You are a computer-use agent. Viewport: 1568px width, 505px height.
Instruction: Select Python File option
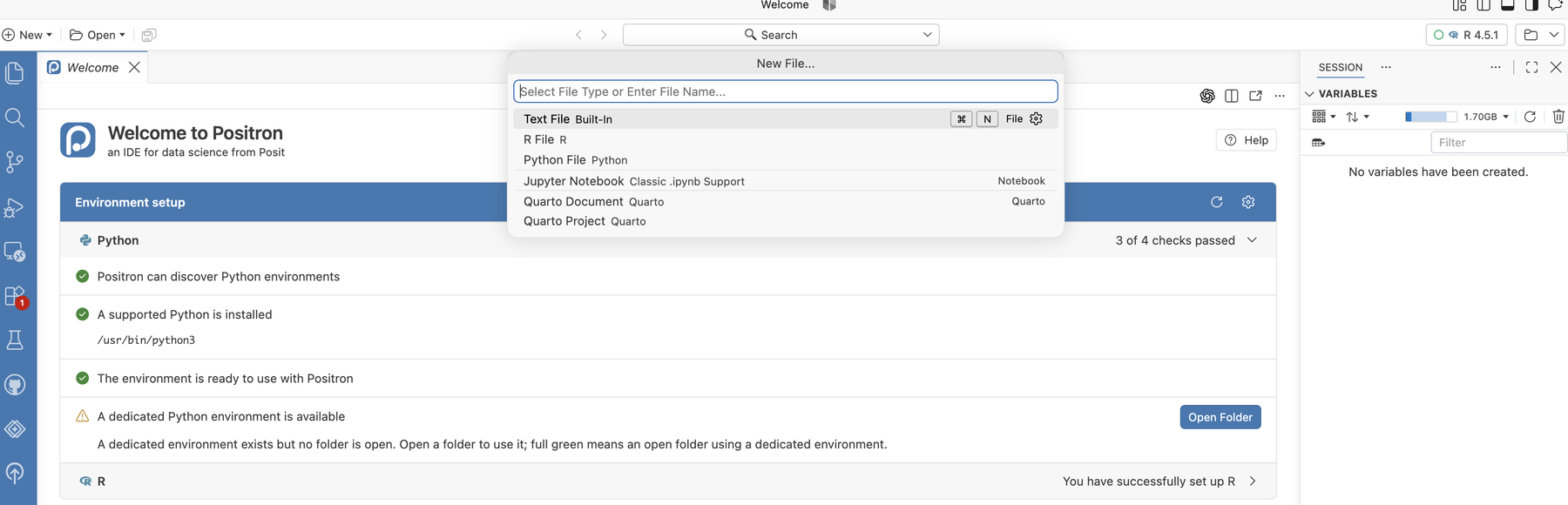pos(786,160)
